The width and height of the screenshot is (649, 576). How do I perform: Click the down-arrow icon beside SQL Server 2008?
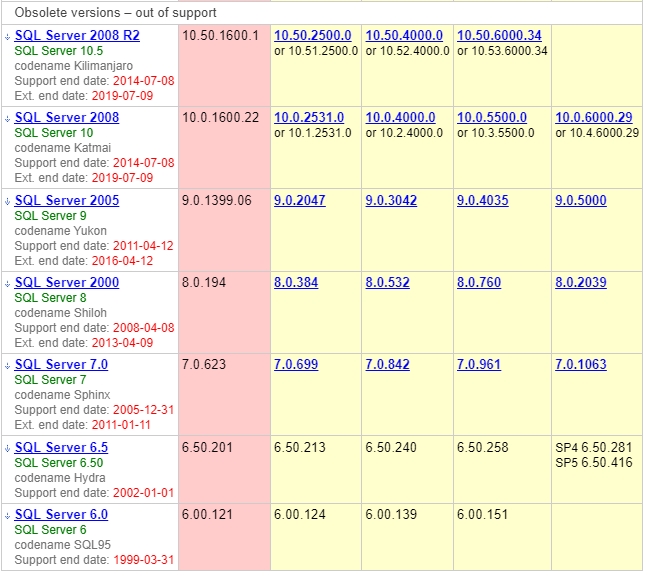coord(7,119)
